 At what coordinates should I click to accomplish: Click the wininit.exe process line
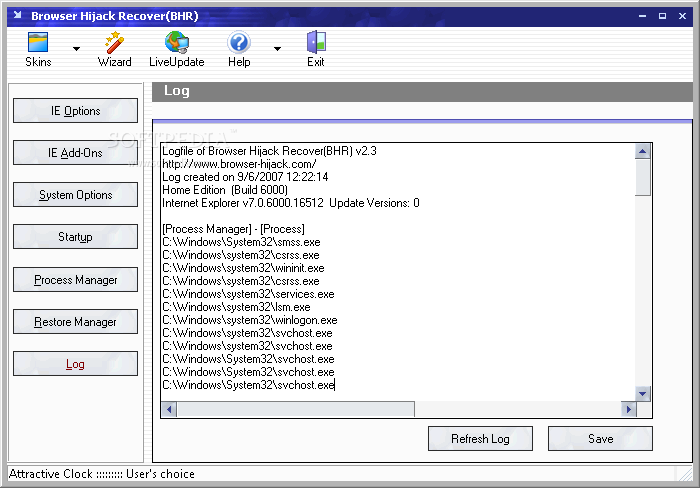(x=243, y=268)
